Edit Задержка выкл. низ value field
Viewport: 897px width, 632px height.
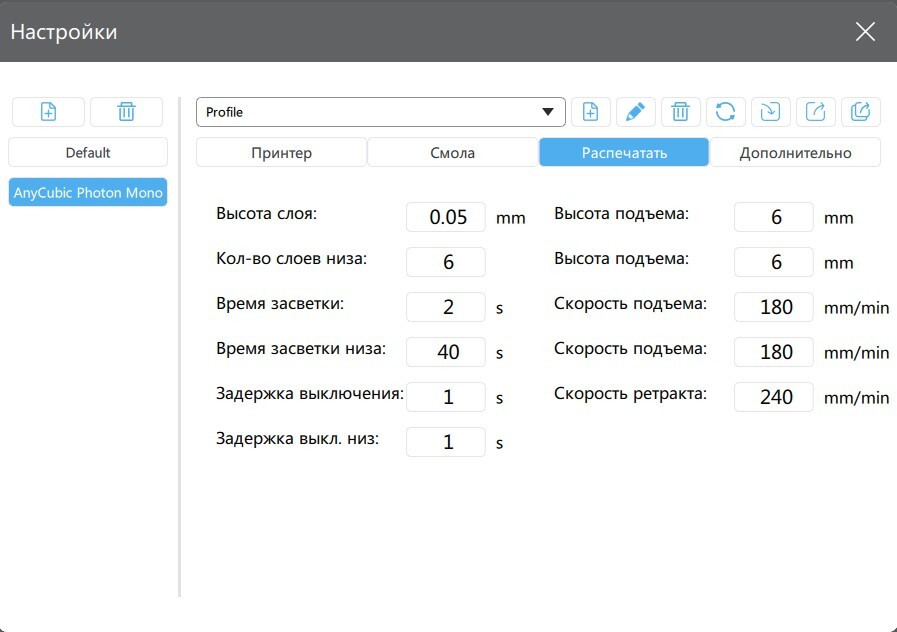[446, 442]
